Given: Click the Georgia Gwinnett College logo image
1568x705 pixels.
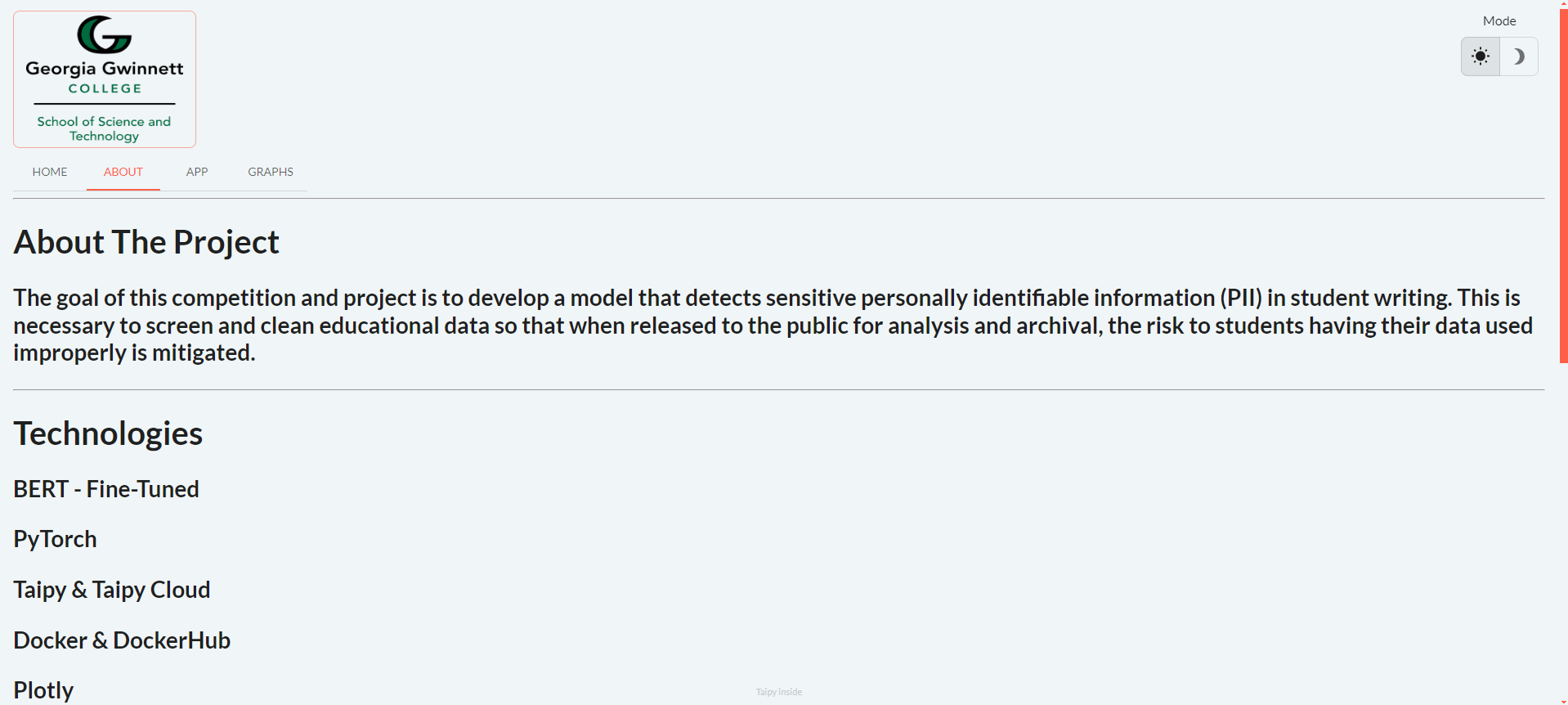Looking at the screenshot, I should click(105, 79).
